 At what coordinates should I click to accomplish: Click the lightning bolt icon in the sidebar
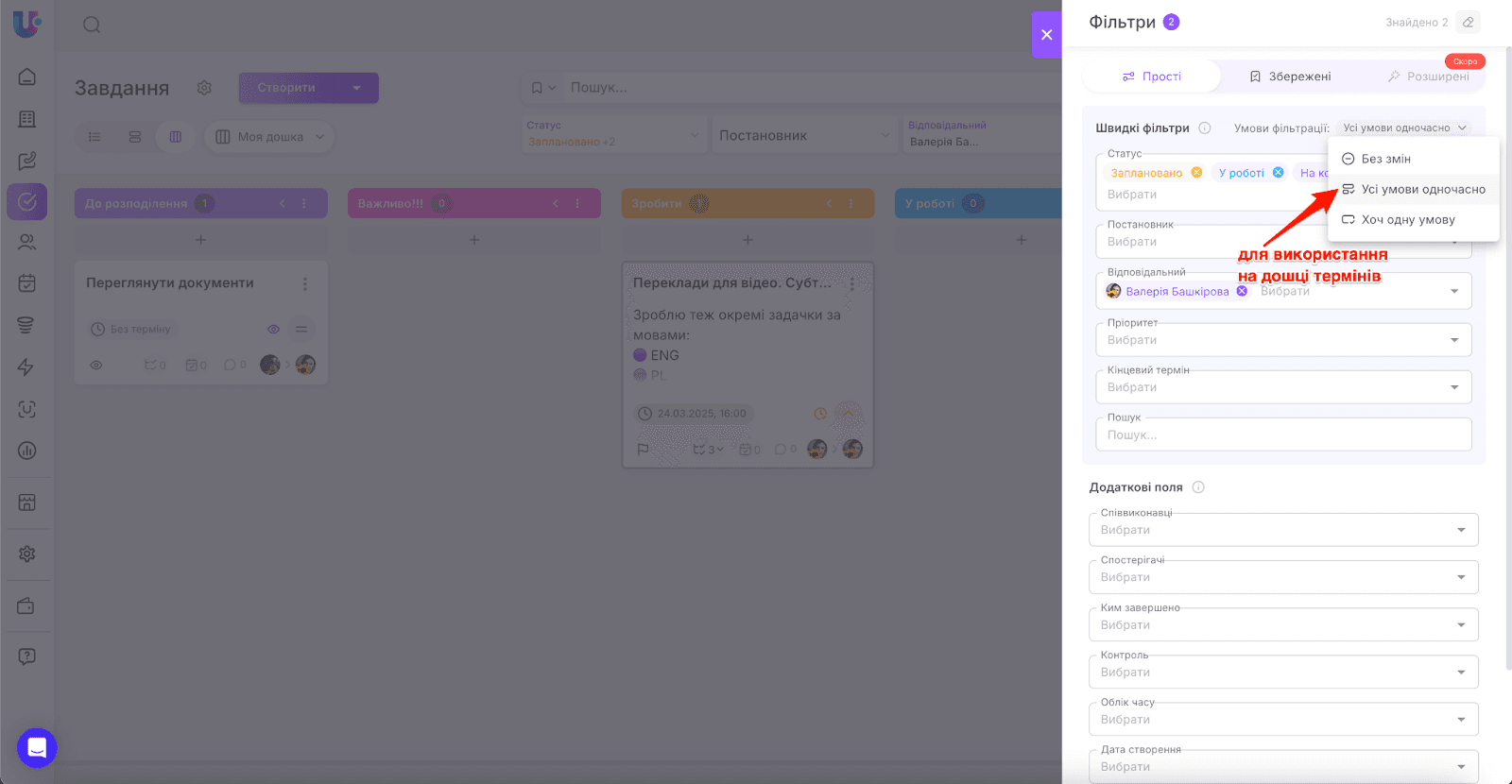(x=27, y=366)
